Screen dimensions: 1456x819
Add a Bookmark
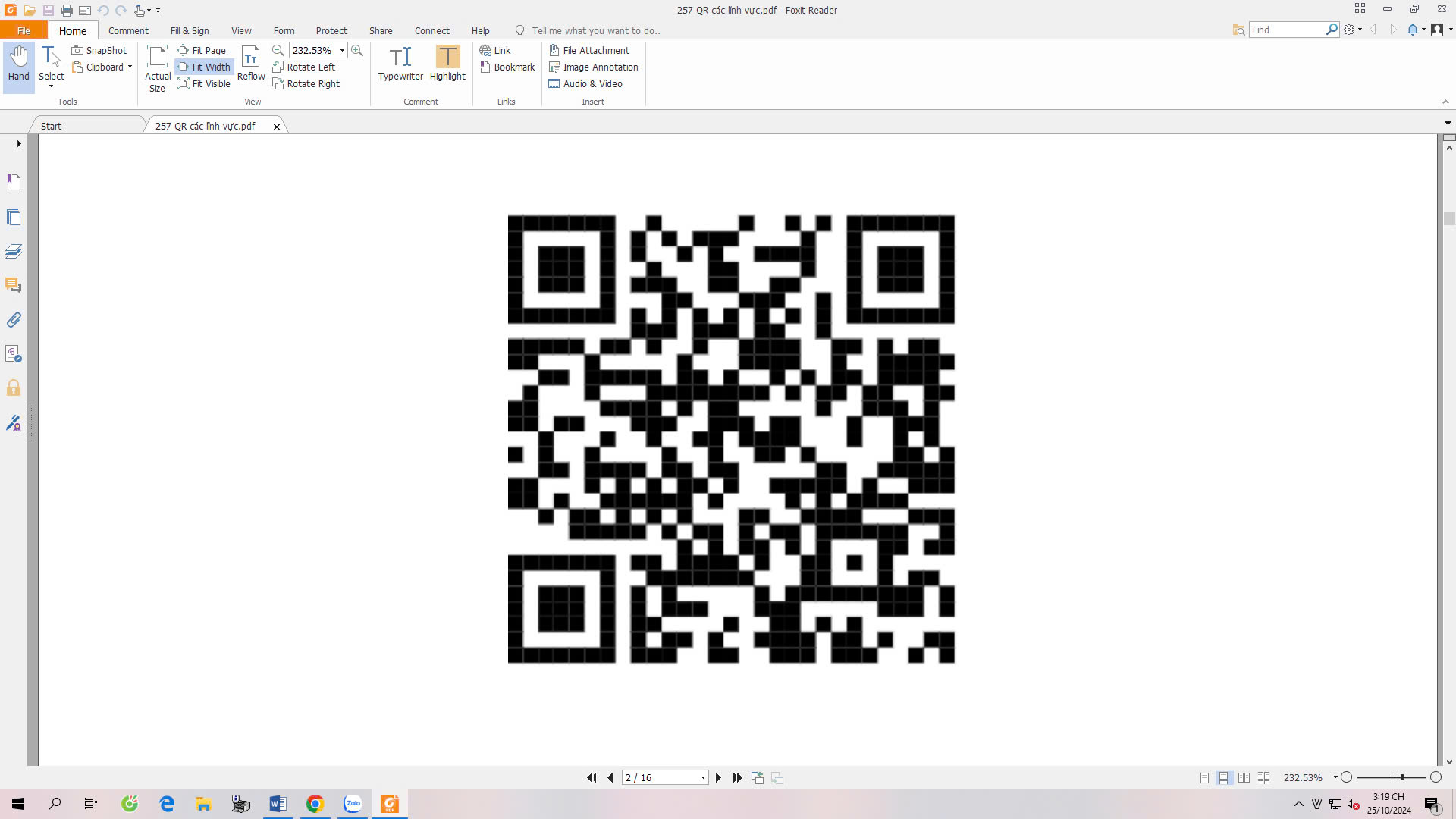click(x=507, y=67)
